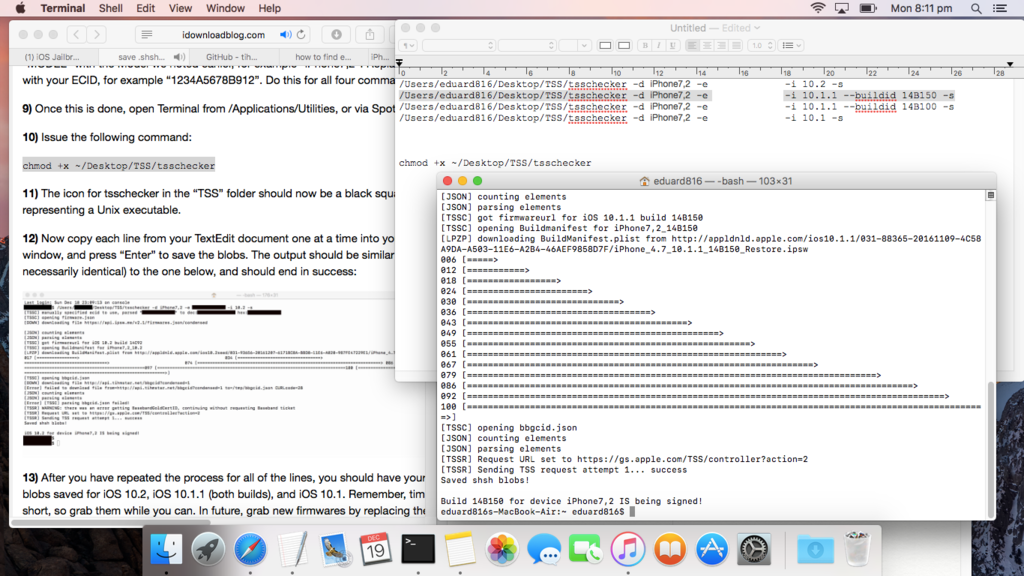The height and width of the screenshot is (576, 1024).
Task: Justify text in TextEdit
Action: (736, 46)
